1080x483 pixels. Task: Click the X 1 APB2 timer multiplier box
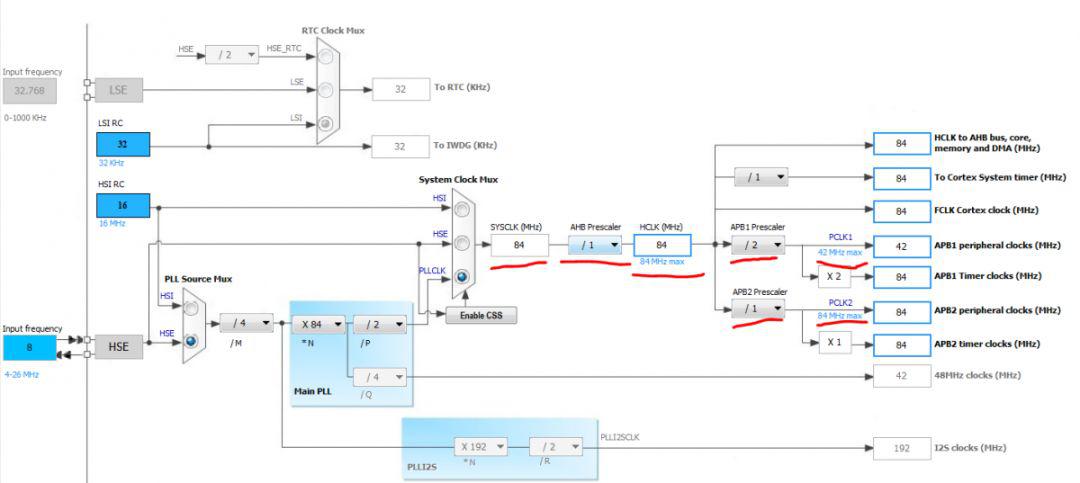tap(835, 342)
